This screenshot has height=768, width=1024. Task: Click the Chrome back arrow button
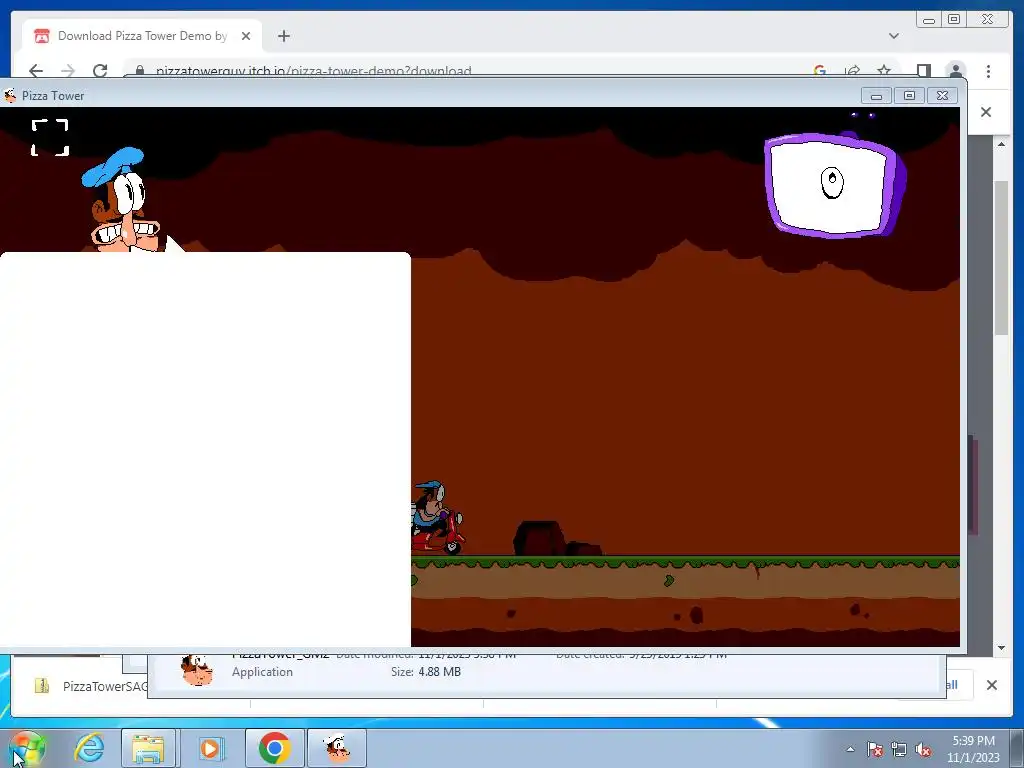tap(36, 71)
